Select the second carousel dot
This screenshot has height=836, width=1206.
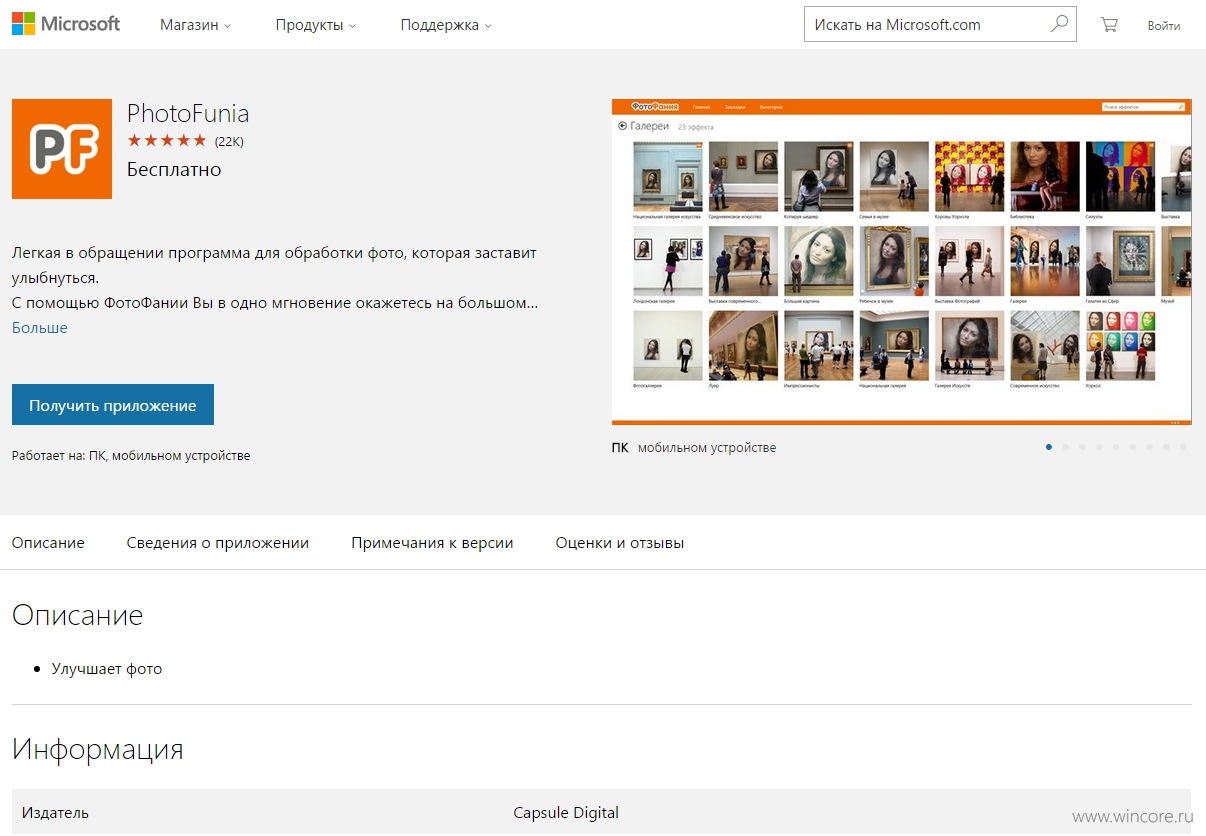[x=1065, y=447]
